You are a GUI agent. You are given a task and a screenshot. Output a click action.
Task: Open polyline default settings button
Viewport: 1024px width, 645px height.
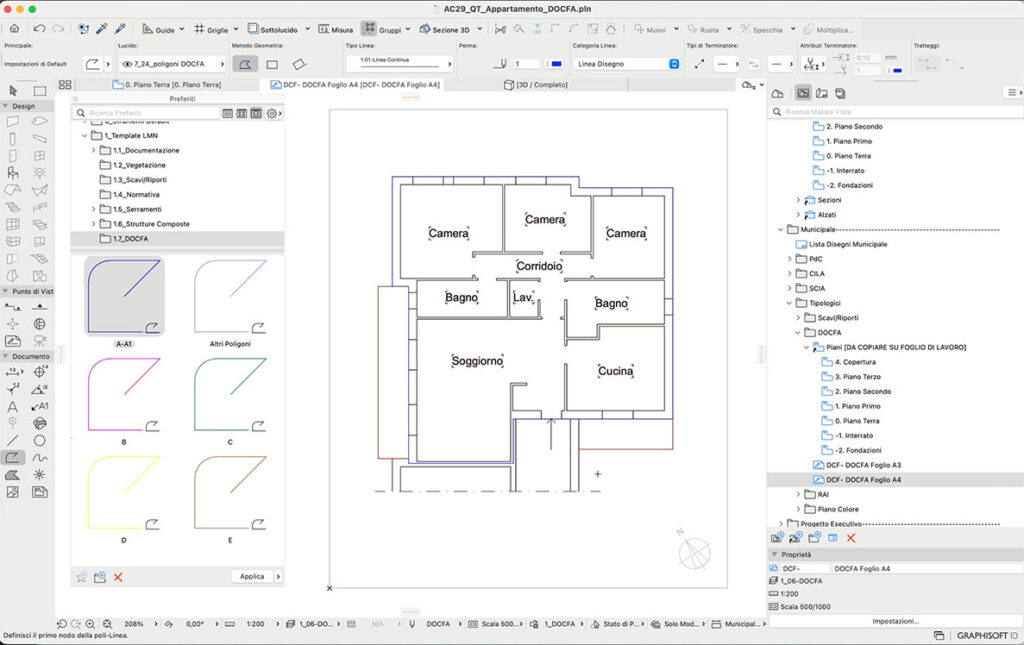point(93,64)
